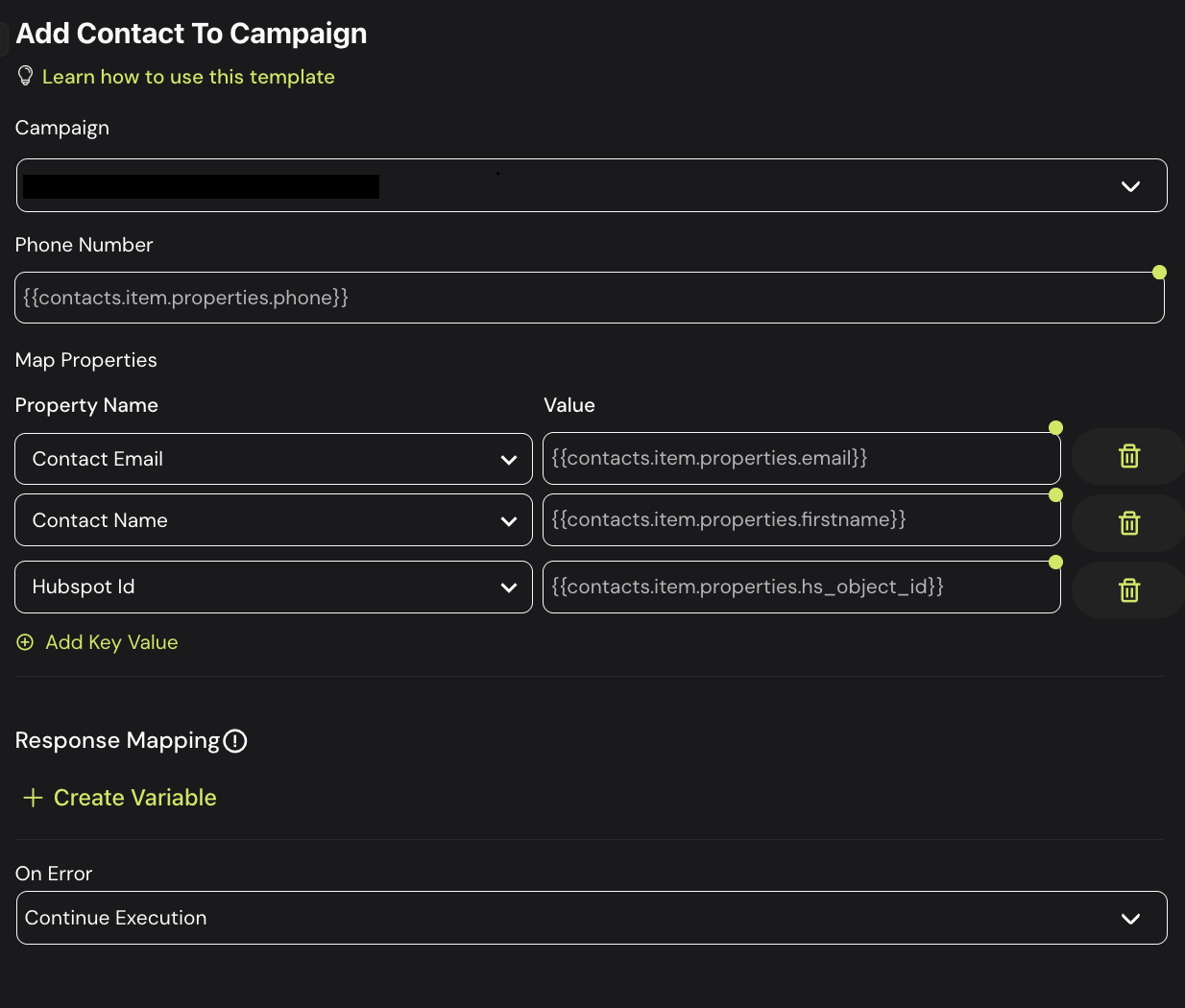Viewport: 1185px width, 1008px height.
Task: Open Learn how to use this template
Action: click(188, 77)
